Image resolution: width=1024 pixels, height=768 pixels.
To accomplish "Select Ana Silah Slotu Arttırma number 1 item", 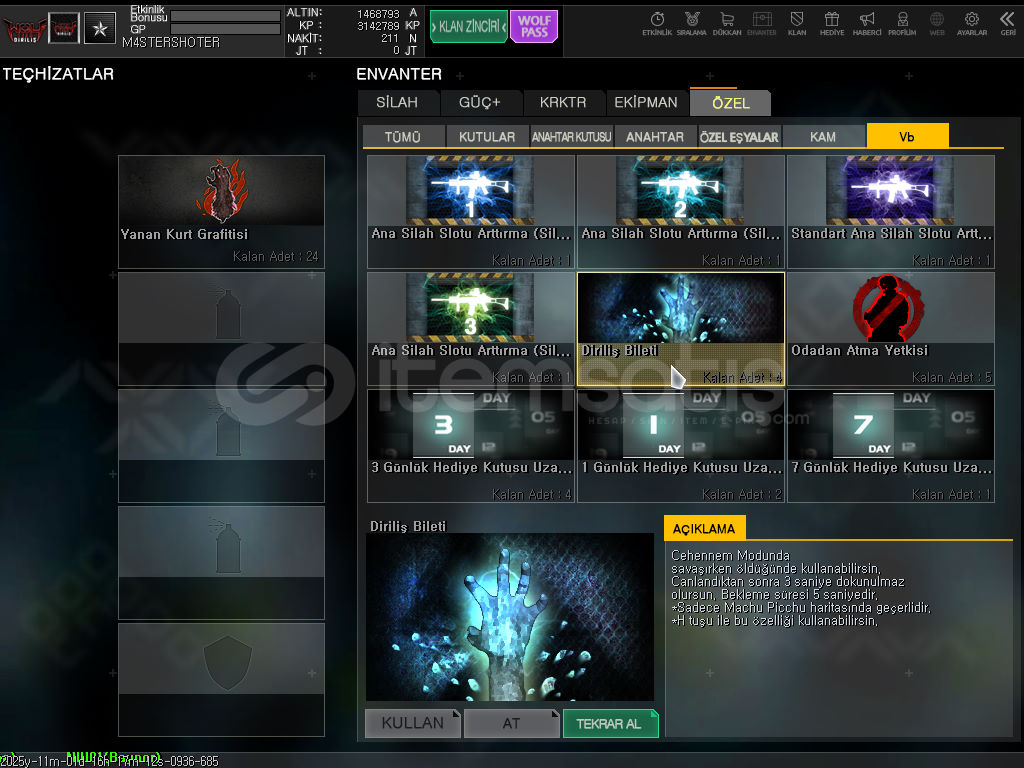I will [471, 212].
